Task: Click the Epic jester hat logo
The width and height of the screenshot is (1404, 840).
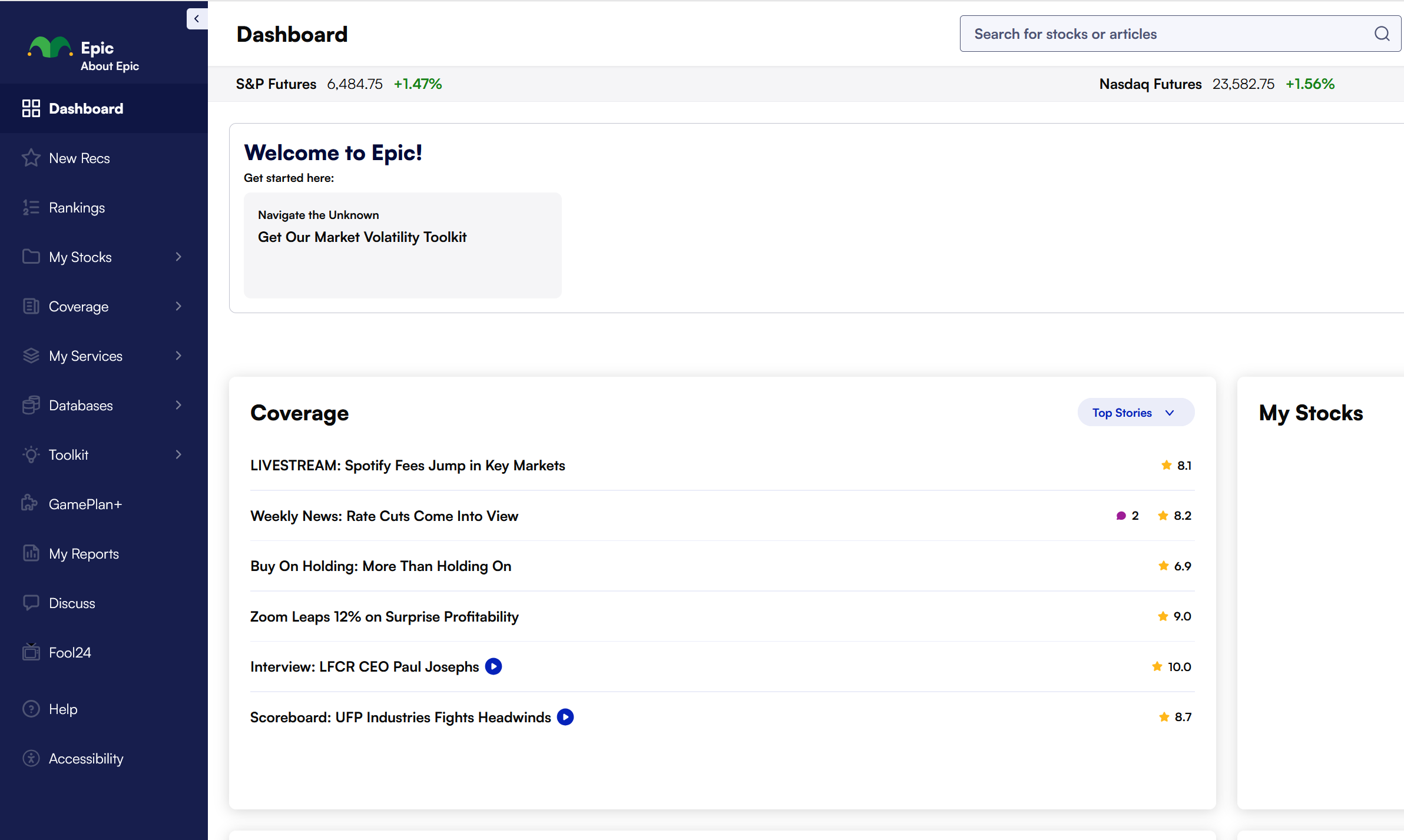Action: [x=50, y=48]
